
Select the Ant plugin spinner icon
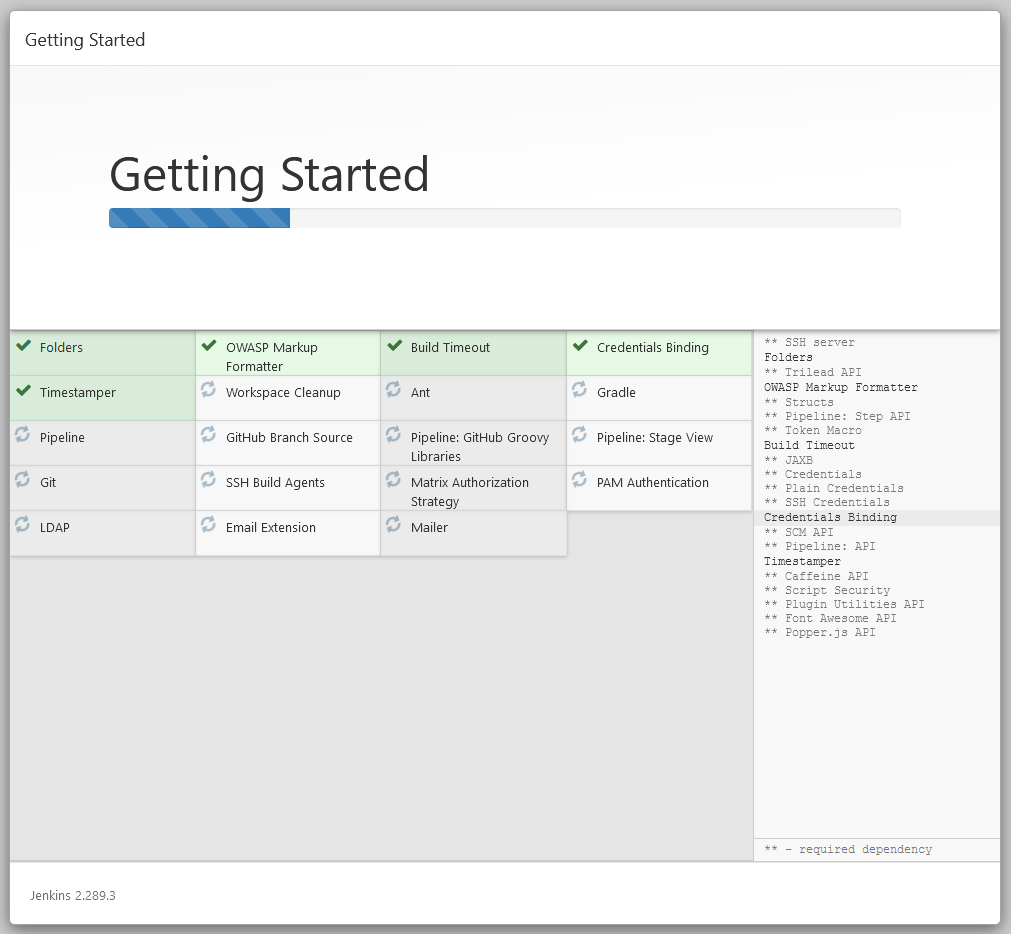coord(393,392)
